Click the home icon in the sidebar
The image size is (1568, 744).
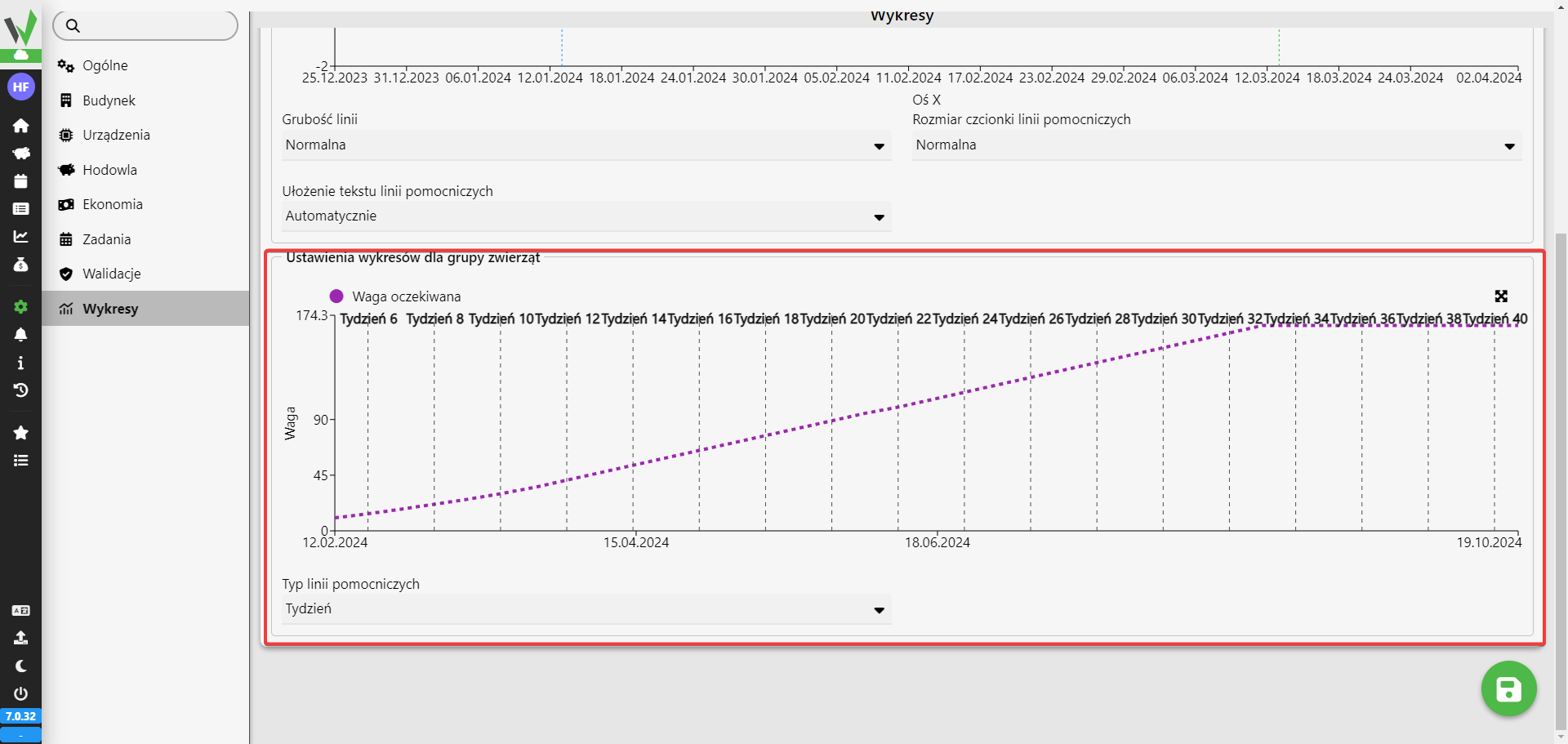20,126
